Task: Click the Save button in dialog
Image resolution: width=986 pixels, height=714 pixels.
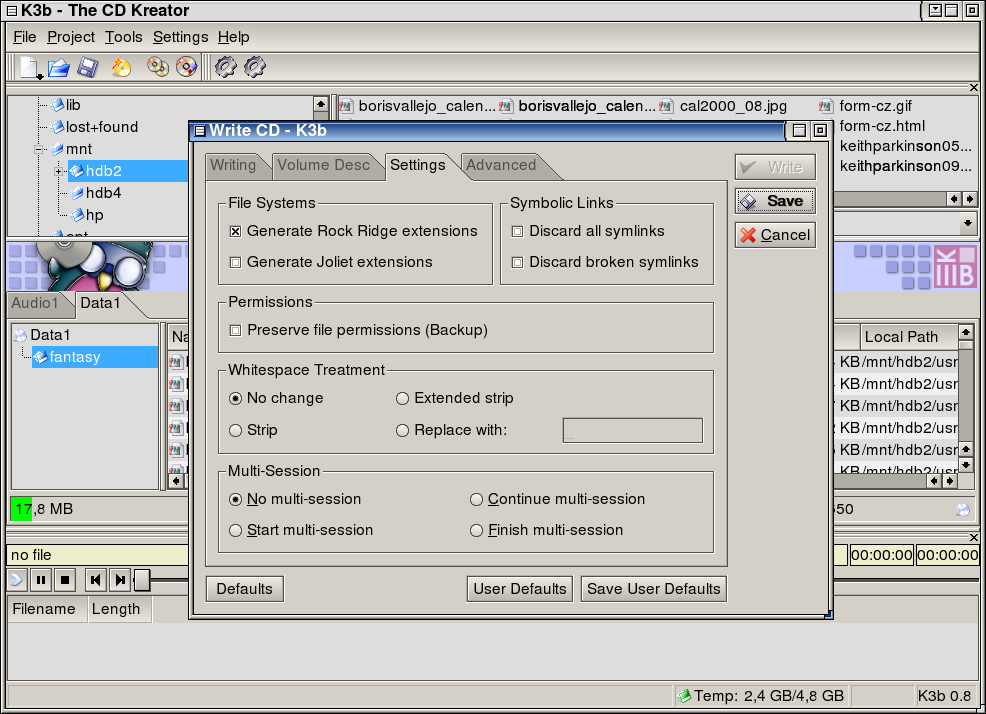Action: (775, 201)
